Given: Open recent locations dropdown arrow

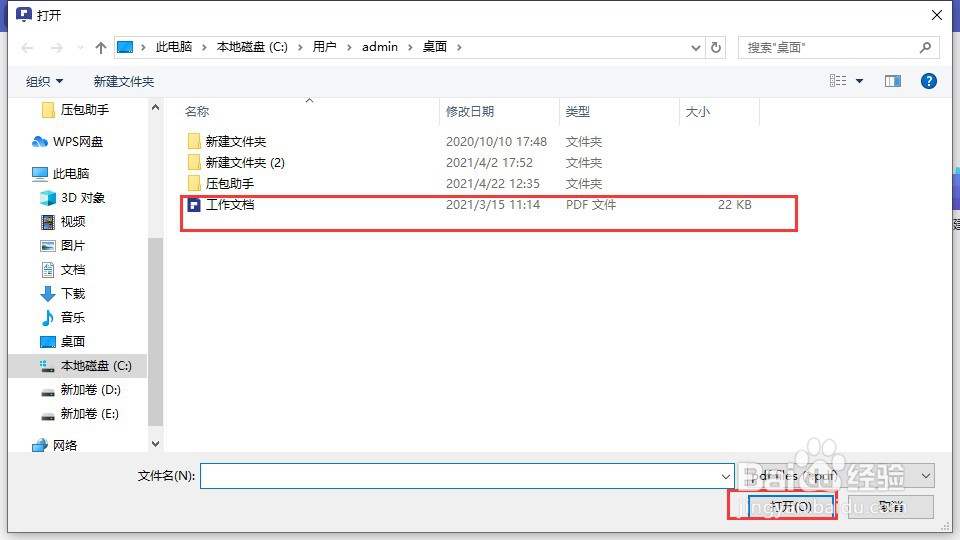Looking at the screenshot, I should click(80, 48).
